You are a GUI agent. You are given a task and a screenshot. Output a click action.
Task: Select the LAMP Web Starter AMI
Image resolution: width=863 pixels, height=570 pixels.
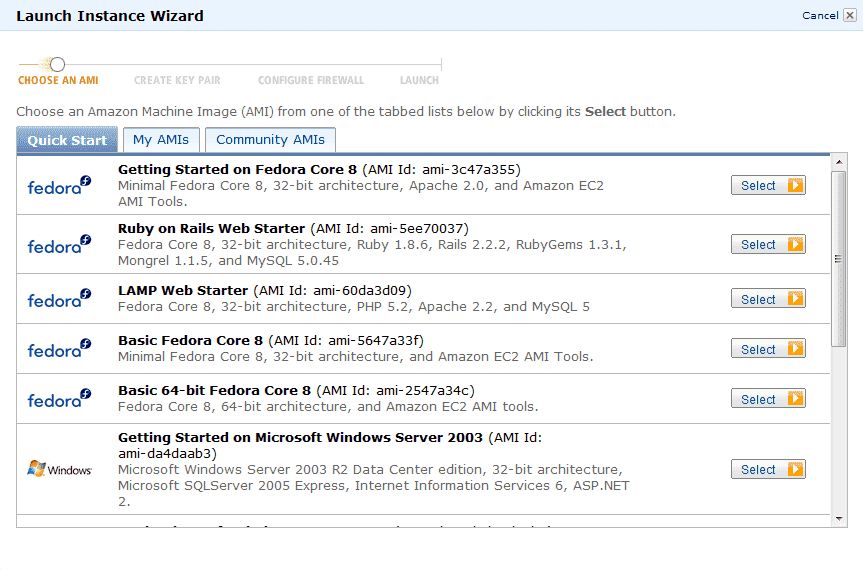[x=768, y=299]
